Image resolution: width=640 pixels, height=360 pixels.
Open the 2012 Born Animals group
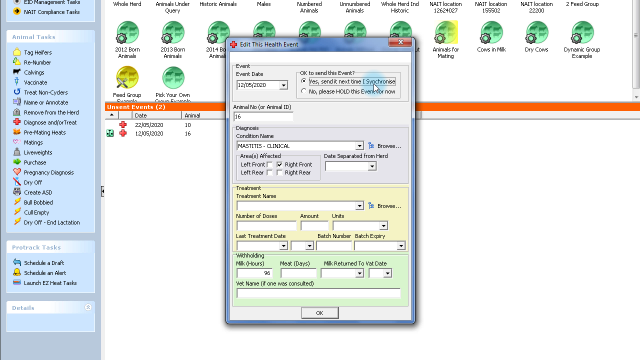point(127,40)
